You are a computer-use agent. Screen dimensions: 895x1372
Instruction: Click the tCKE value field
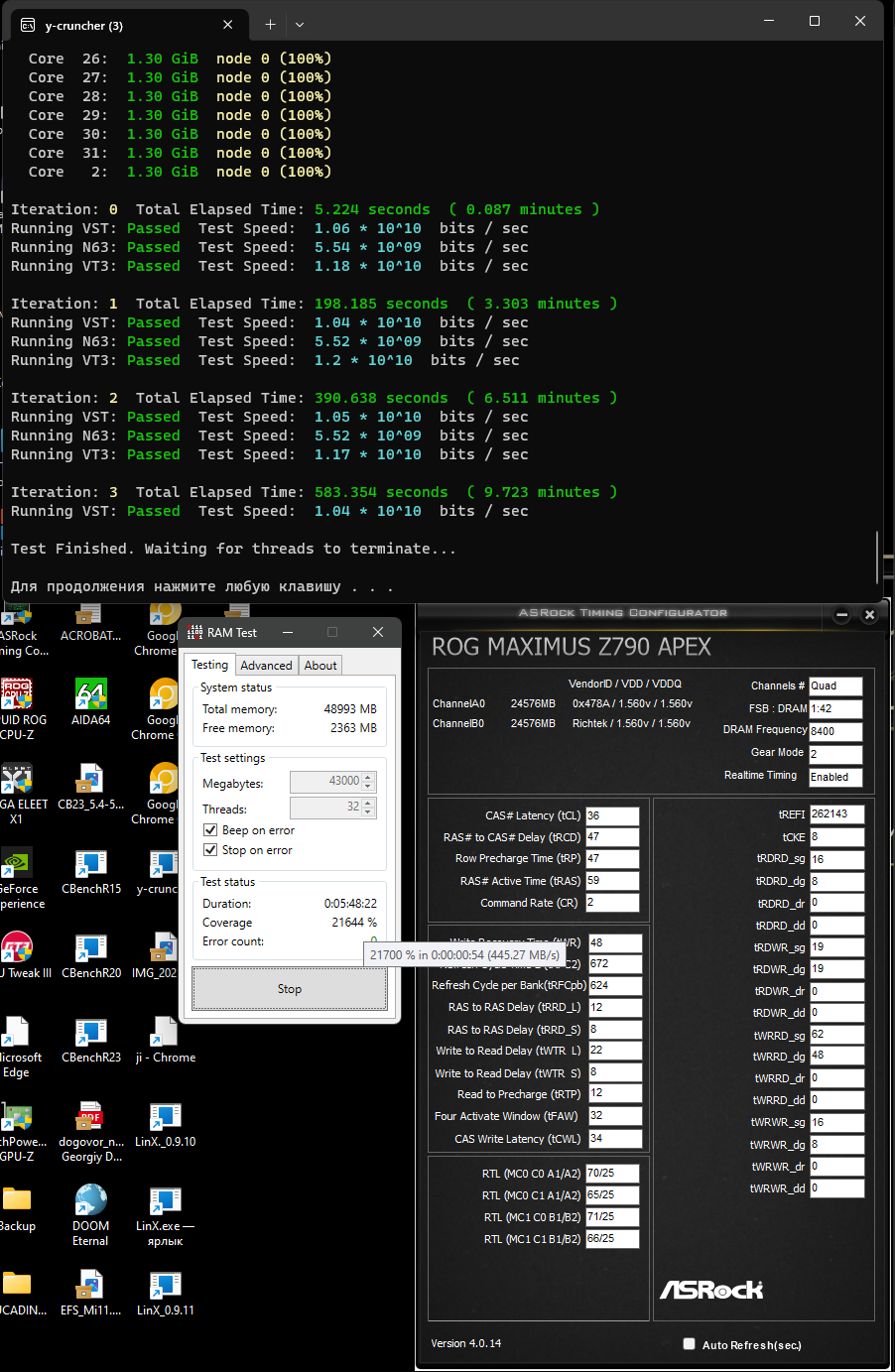pyautogui.click(x=836, y=837)
